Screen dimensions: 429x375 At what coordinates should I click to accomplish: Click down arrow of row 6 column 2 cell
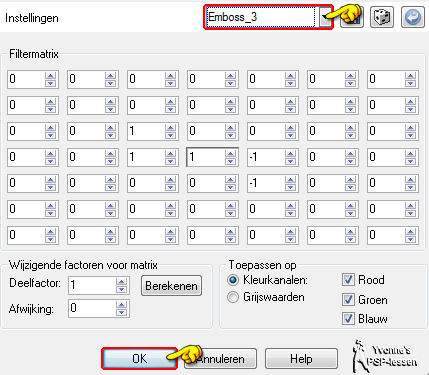click(x=110, y=213)
